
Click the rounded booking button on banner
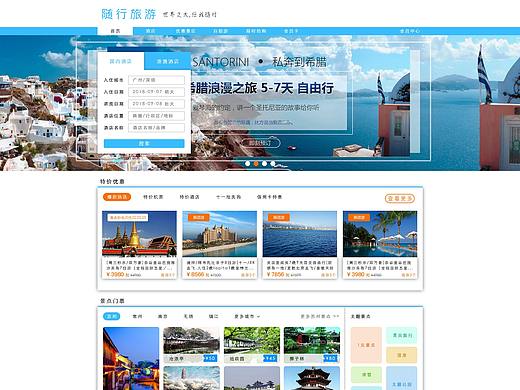coord(260,143)
